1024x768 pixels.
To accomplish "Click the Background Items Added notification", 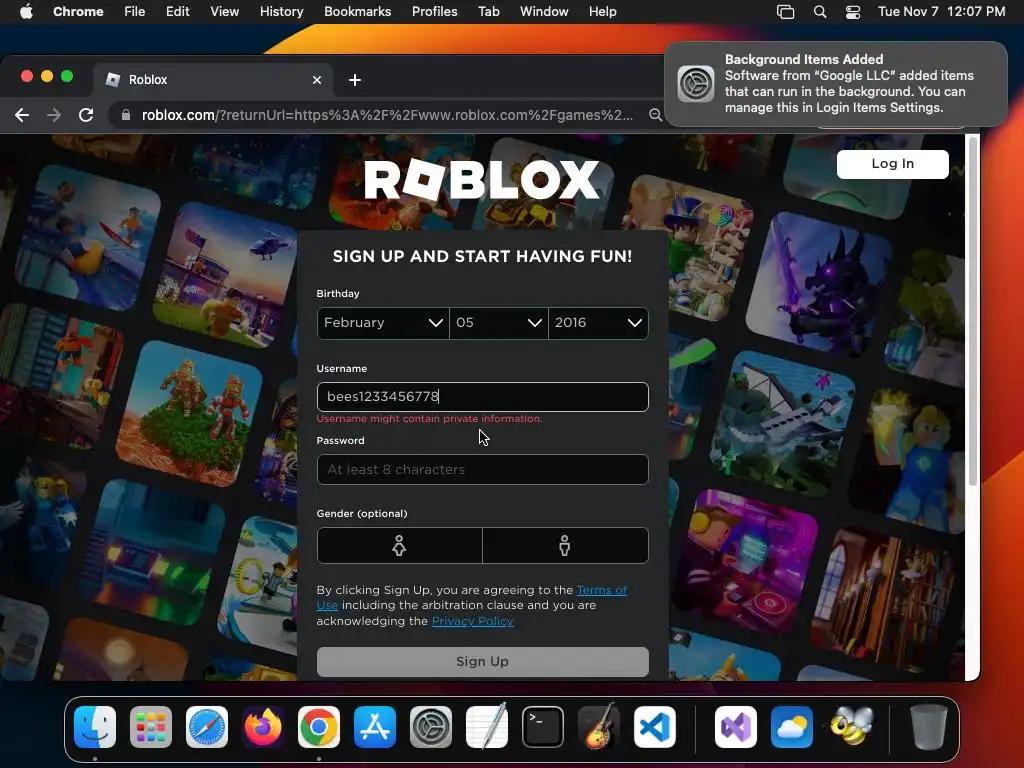I will pyautogui.click(x=836, y=84).
